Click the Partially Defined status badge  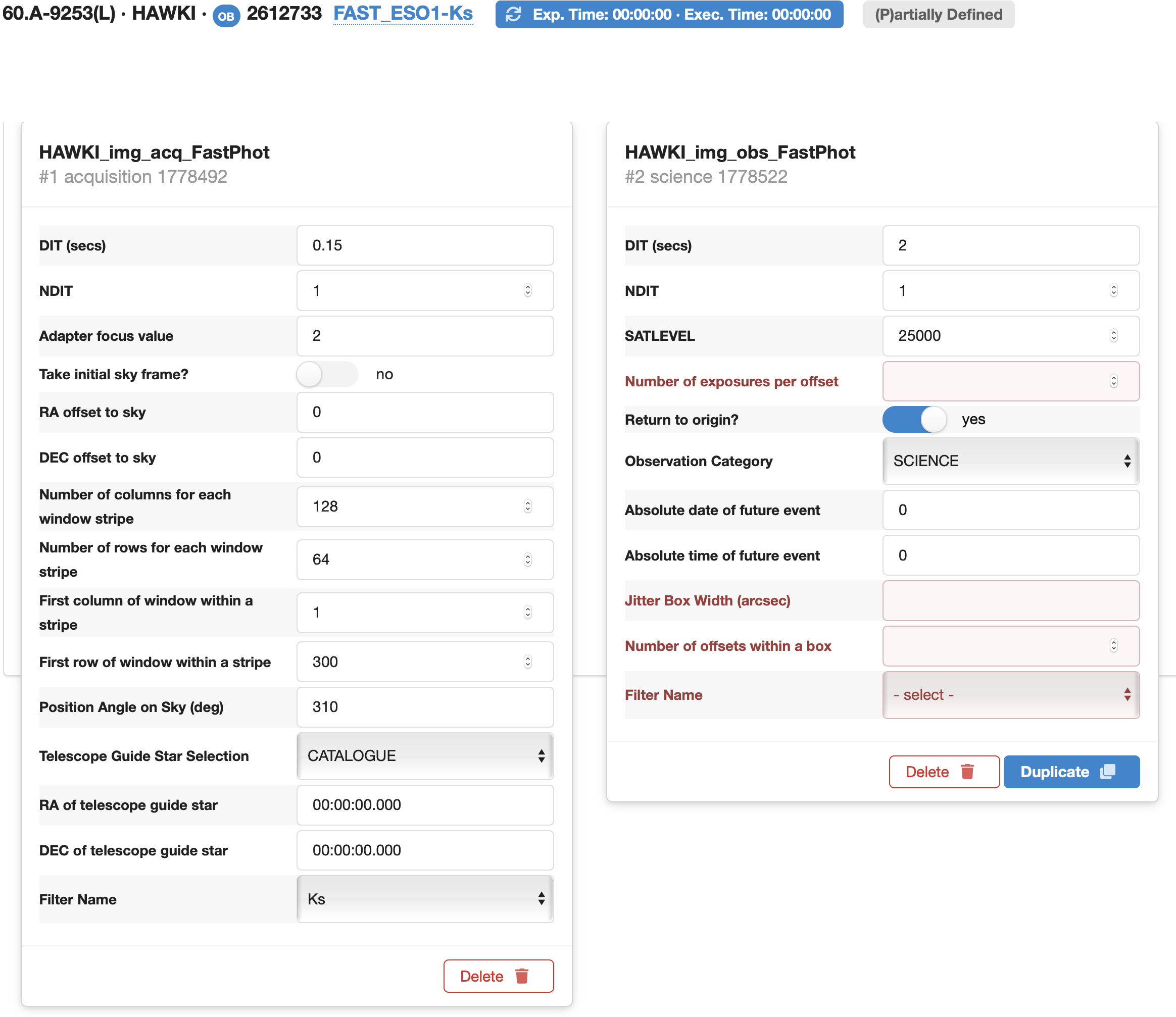click(x=938, y=15)
